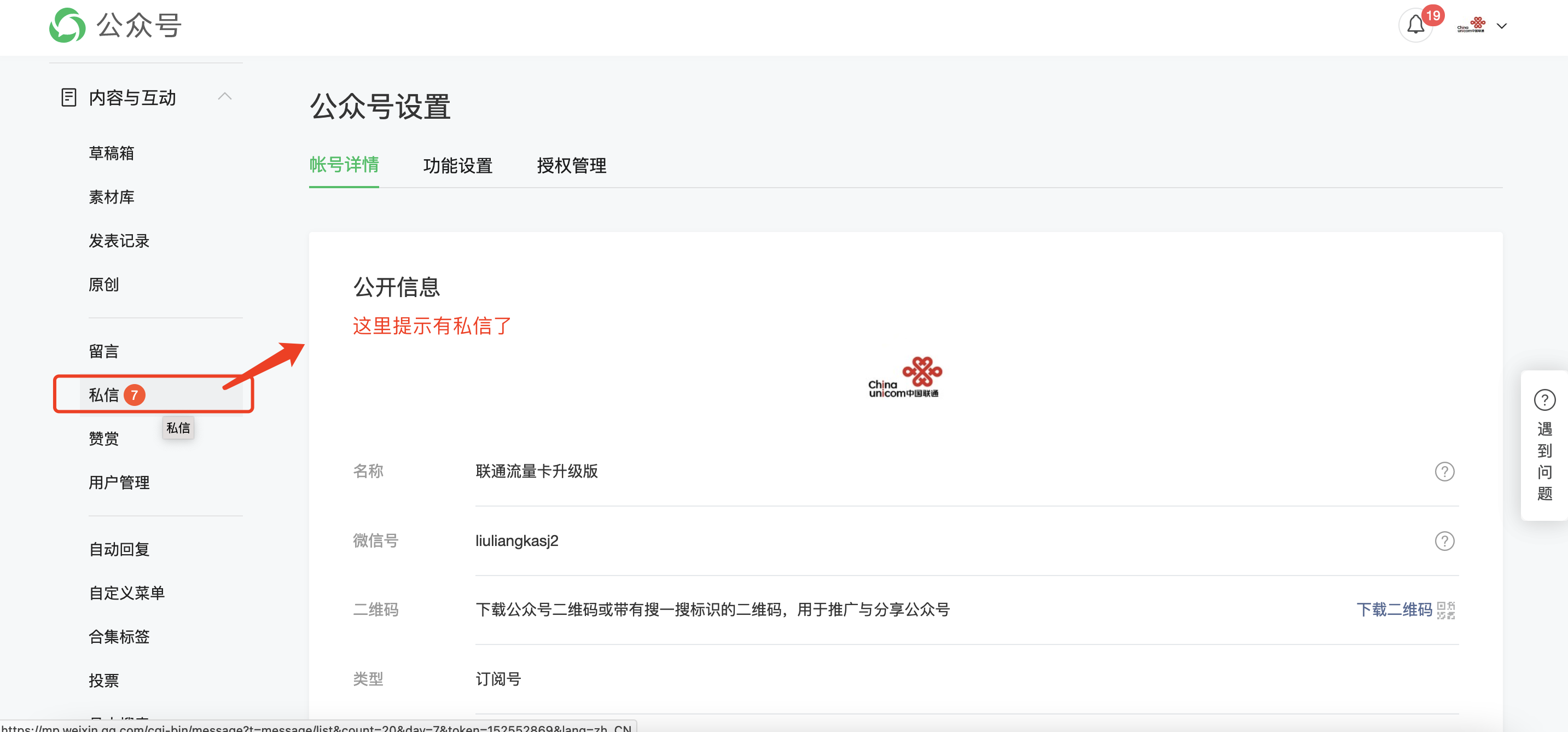Click the help icon beside 名称 row
The image size is (1568, 732).
[x=1444, y=472]
